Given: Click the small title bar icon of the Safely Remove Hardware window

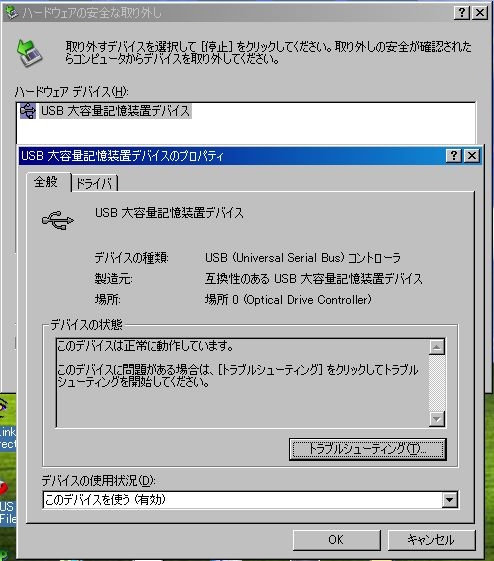Looking at the screenshot, I should click(11, 13).
